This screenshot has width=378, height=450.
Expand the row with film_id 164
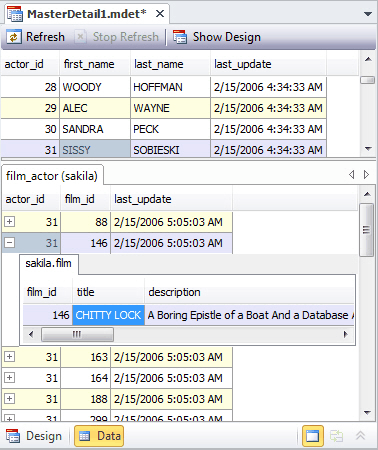coord(9,377)
